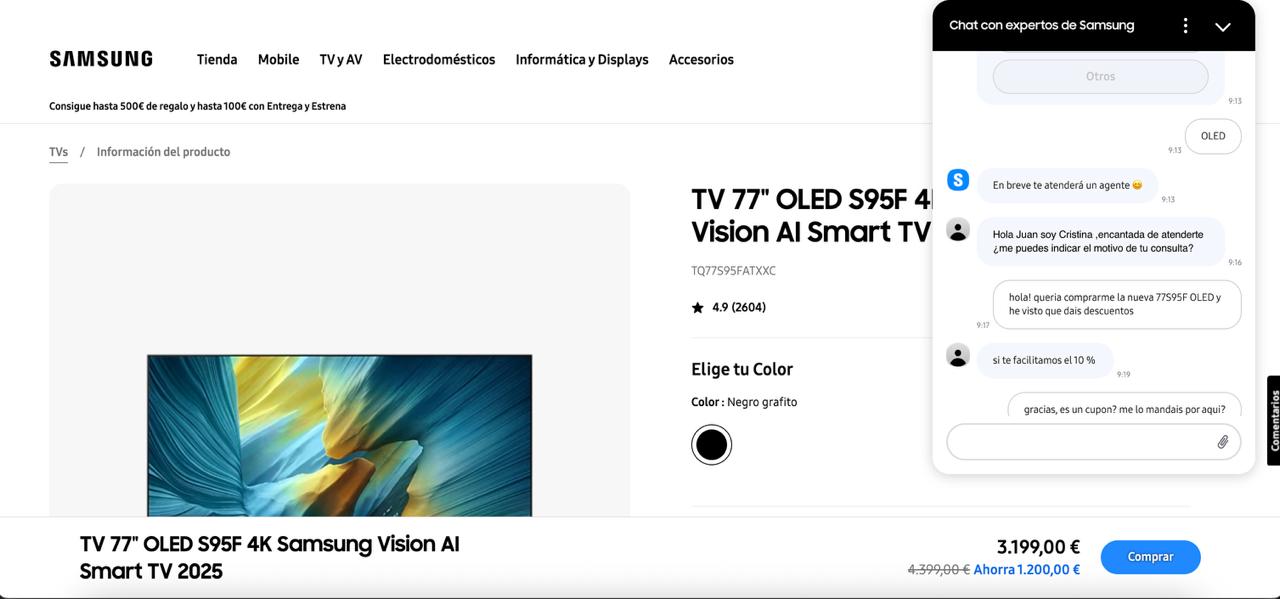Expand the TV y AV menu
This screenshot has height=599, width=1280.
(341, 60)
